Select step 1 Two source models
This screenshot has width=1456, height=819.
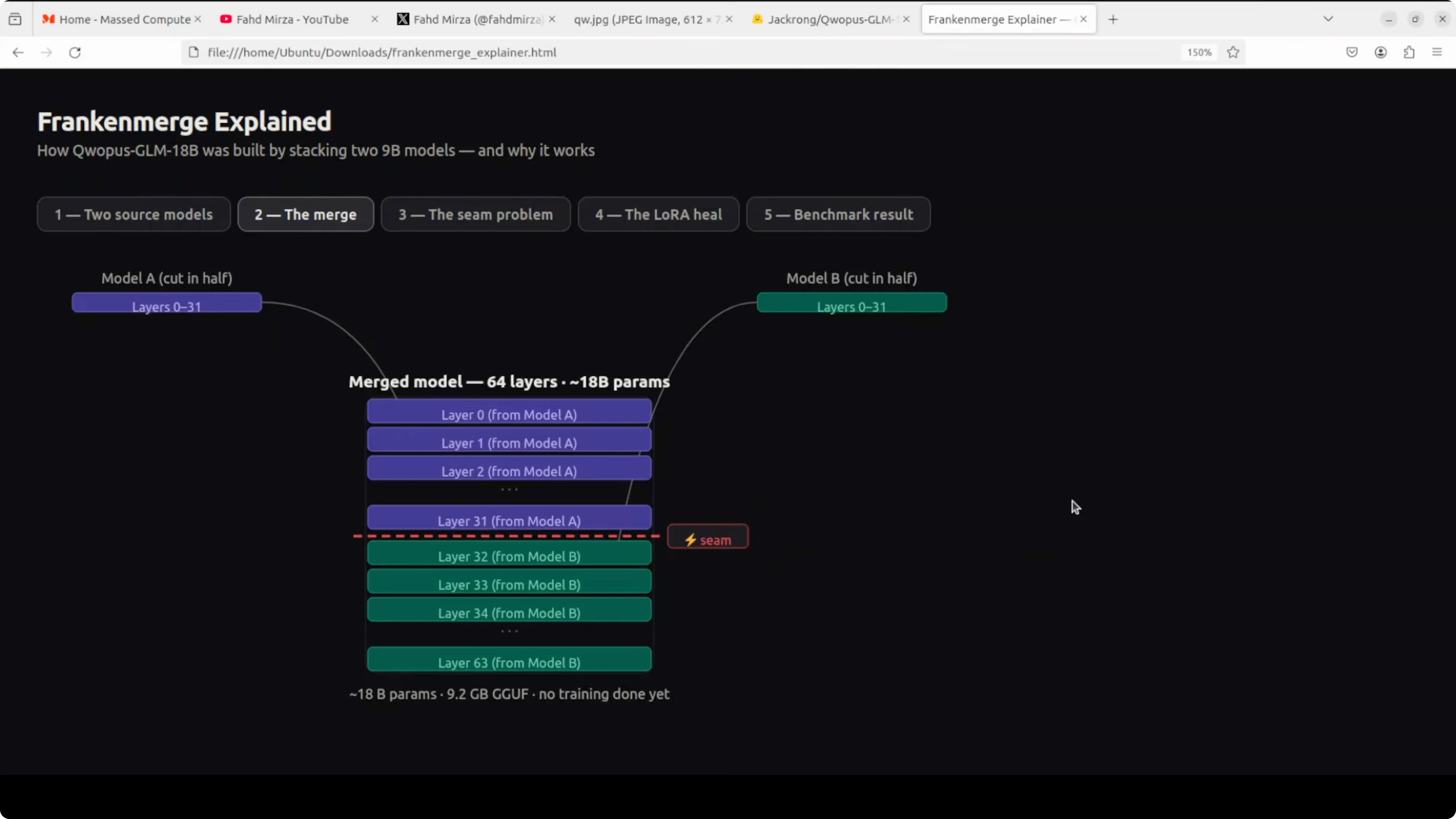[x=133, y=214]
